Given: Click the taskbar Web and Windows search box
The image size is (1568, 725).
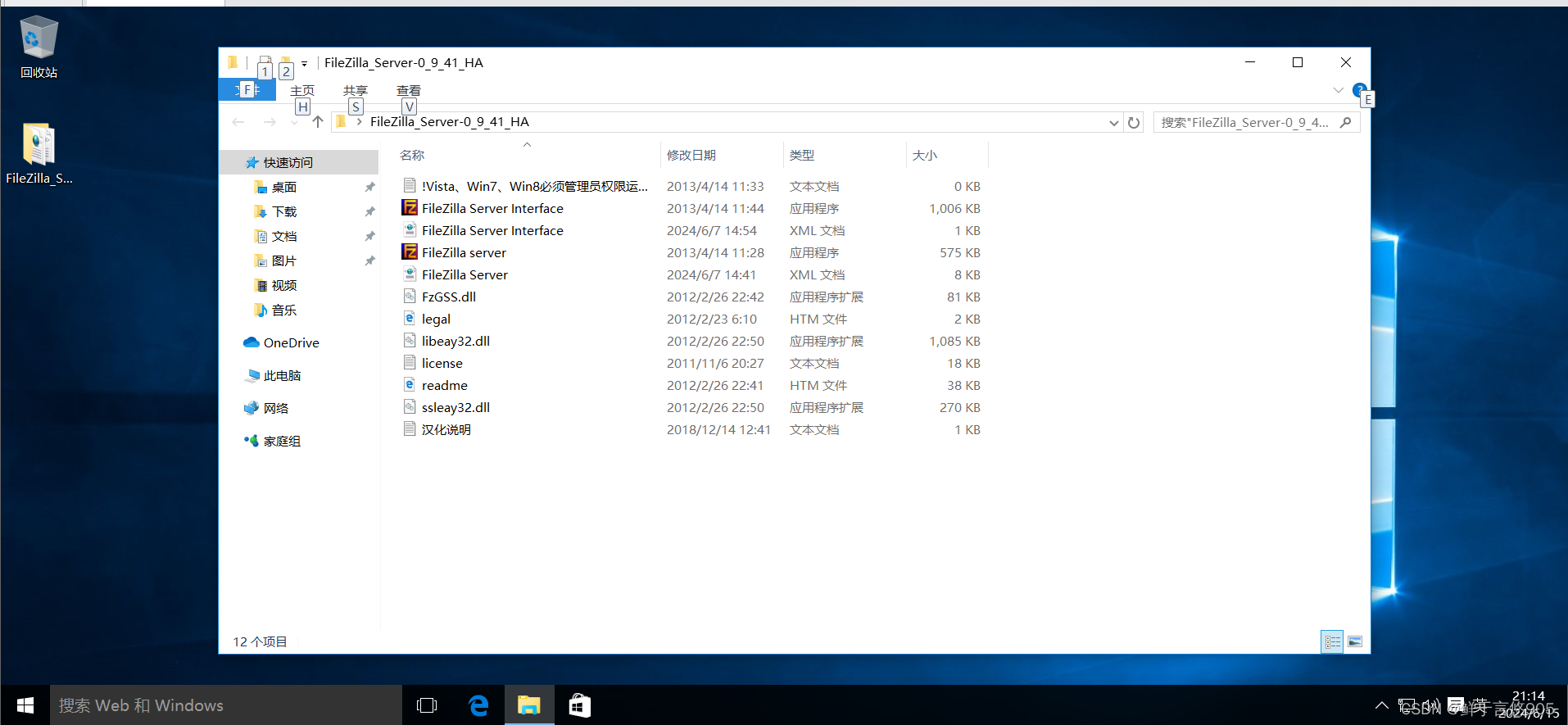Looking at the screenshot, I should click(x=226, y=705).
